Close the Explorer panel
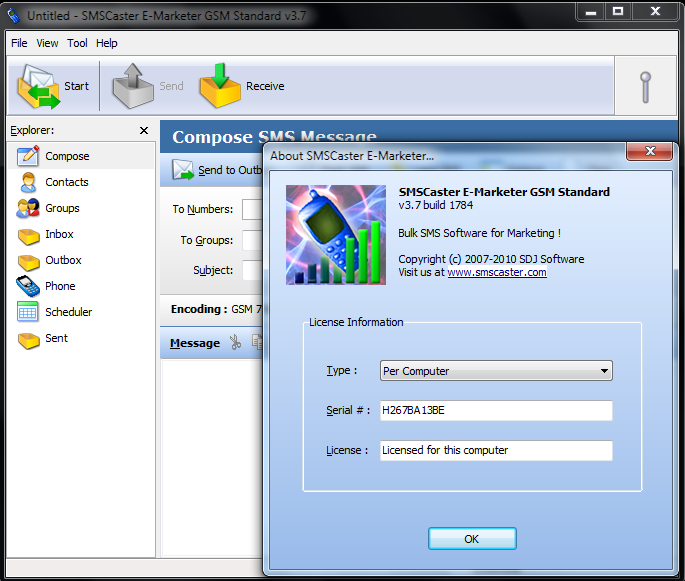 [x=144, y=131]
